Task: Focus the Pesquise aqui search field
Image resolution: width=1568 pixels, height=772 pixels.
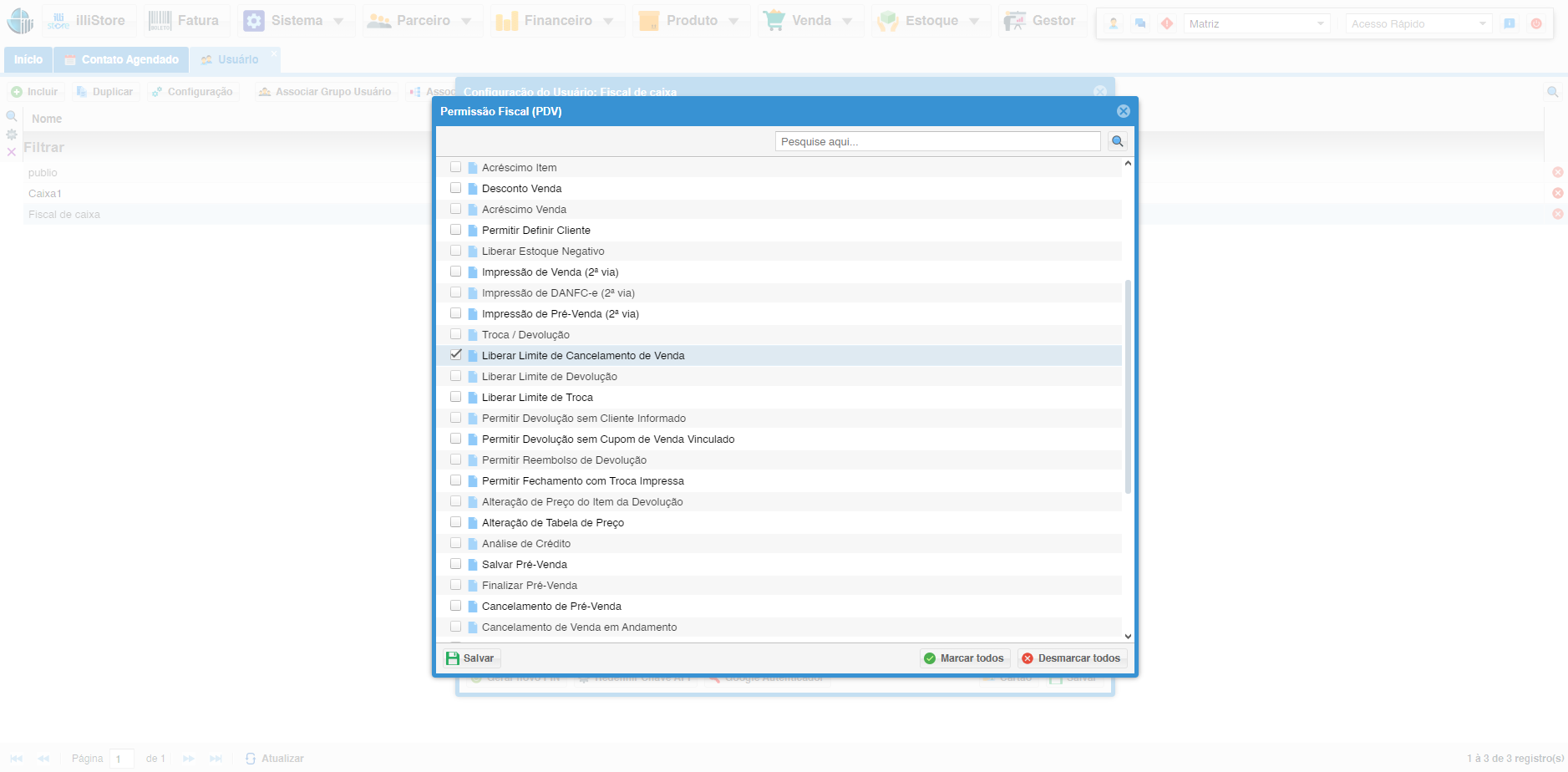Action: click(936, 141)
